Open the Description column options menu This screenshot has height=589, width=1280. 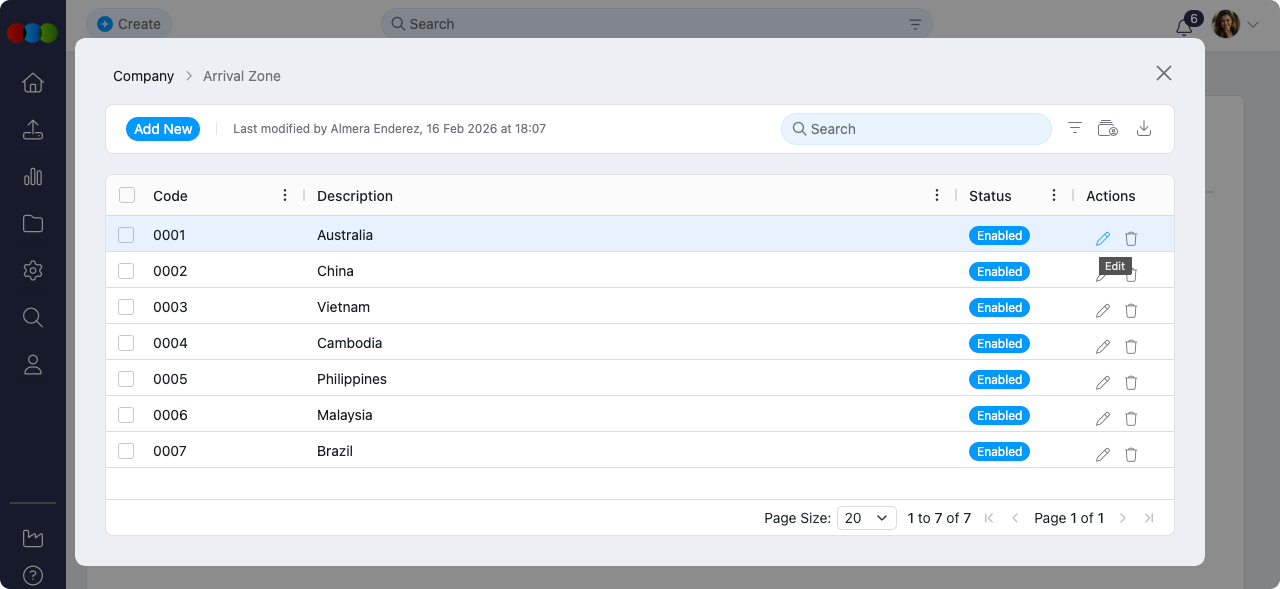(937, 195)
